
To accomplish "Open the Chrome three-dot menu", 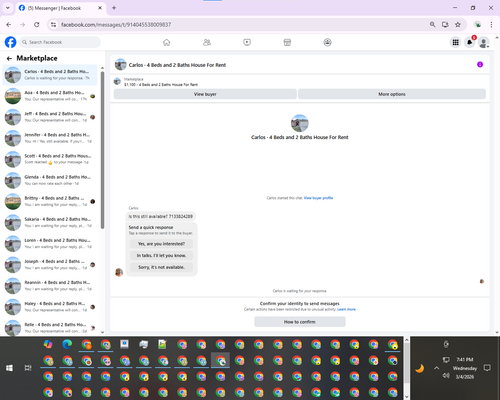I will click(491, 25).
